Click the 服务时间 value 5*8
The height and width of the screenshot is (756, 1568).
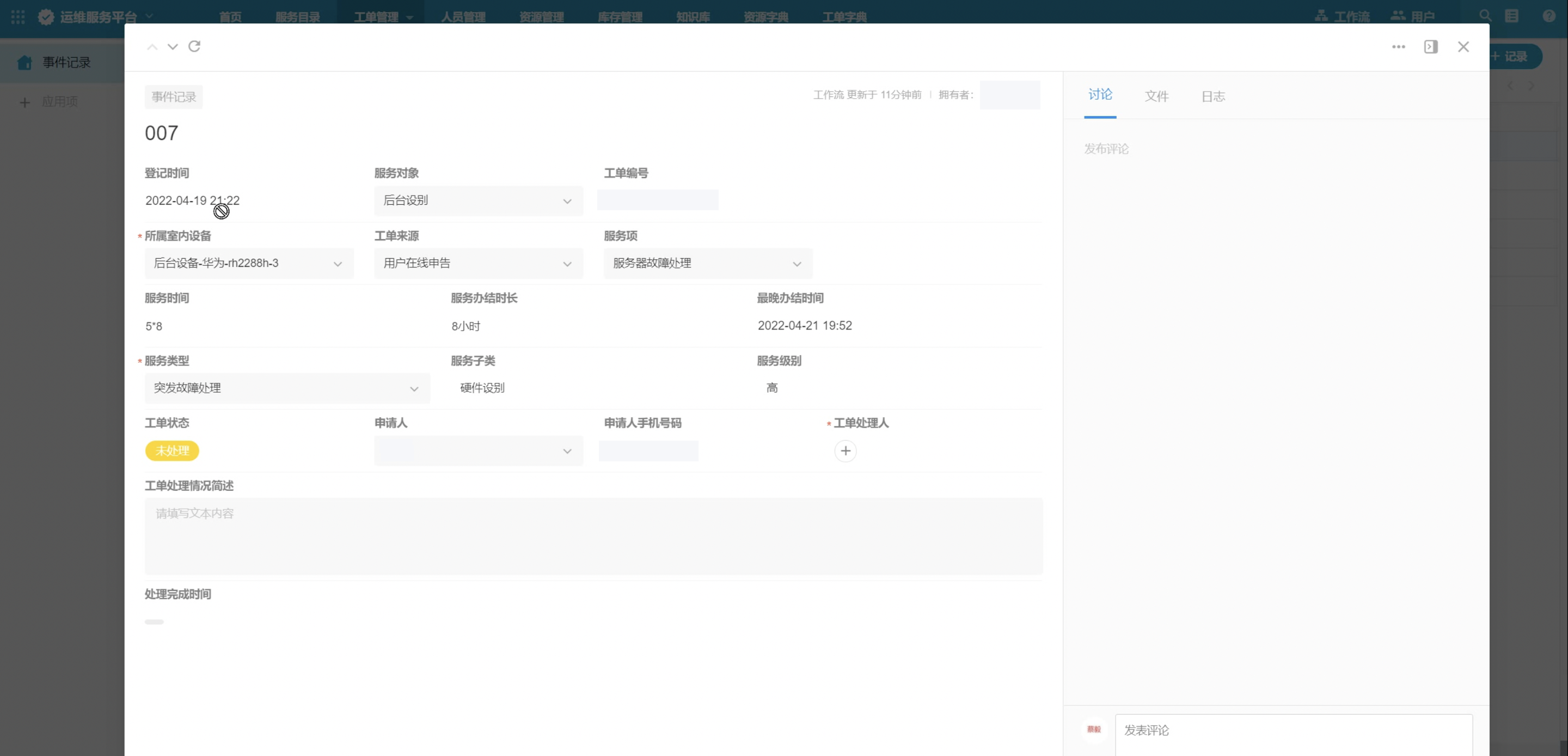154,326
